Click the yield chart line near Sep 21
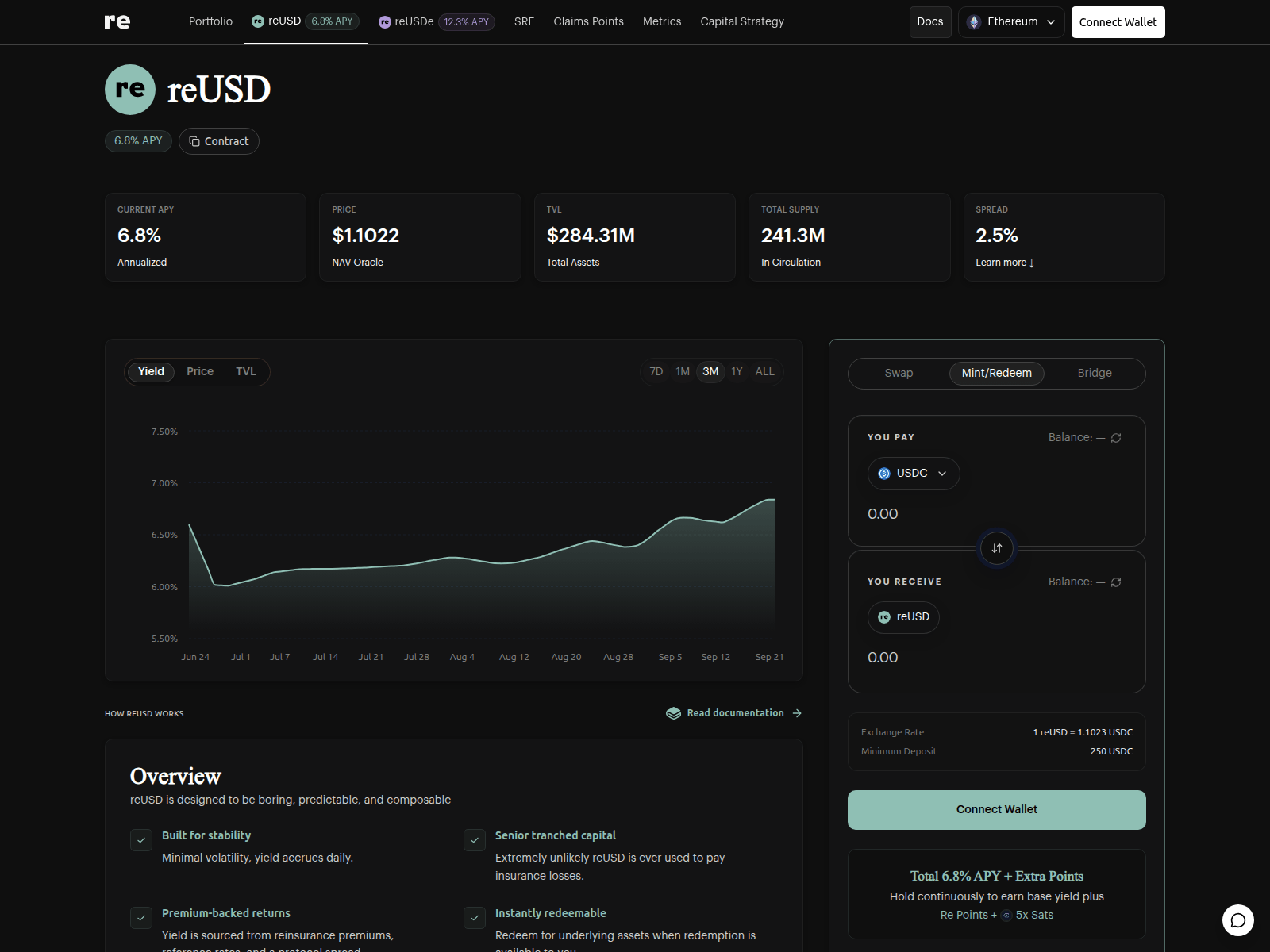The image size is (1270, 952). click(770, 500)
